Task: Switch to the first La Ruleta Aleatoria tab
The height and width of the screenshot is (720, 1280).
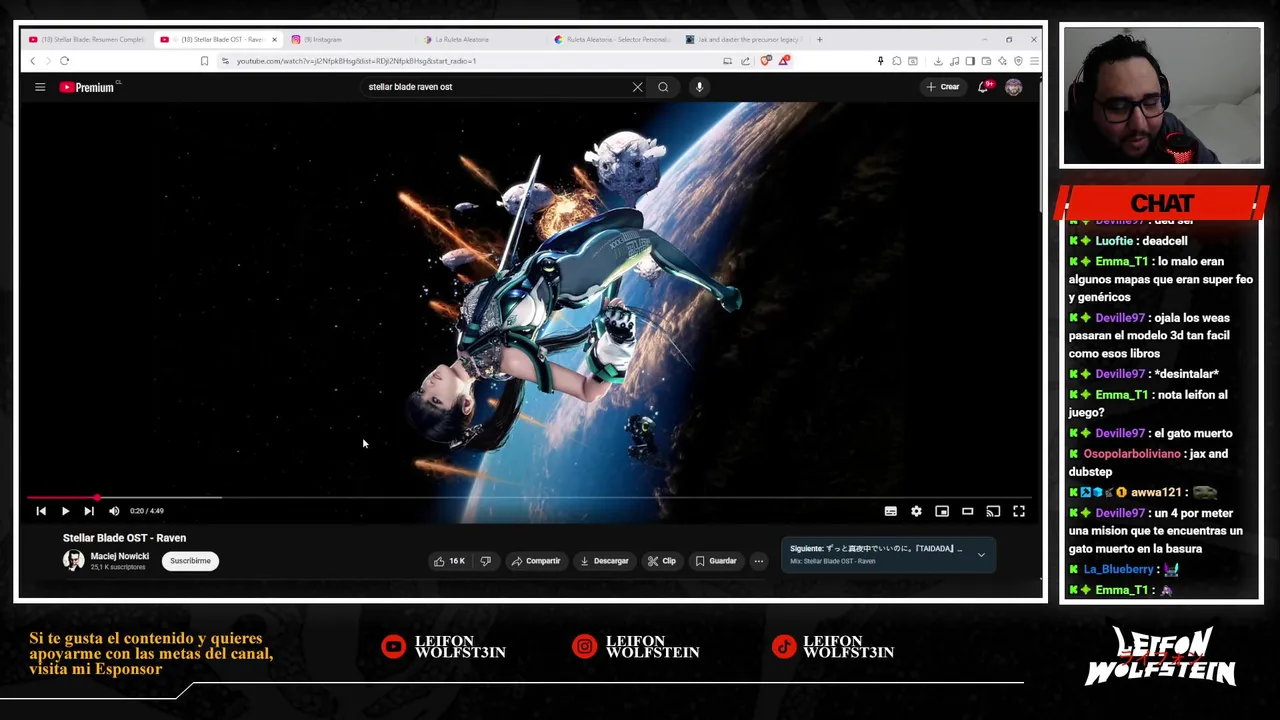Action: pos(462,39)
